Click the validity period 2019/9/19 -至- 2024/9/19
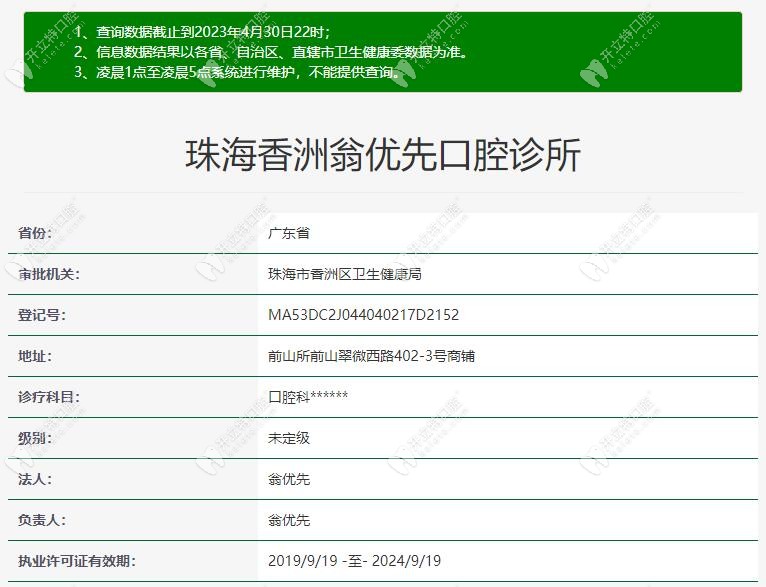The height and width of the screenshot is (587, 766). [355, 561]
